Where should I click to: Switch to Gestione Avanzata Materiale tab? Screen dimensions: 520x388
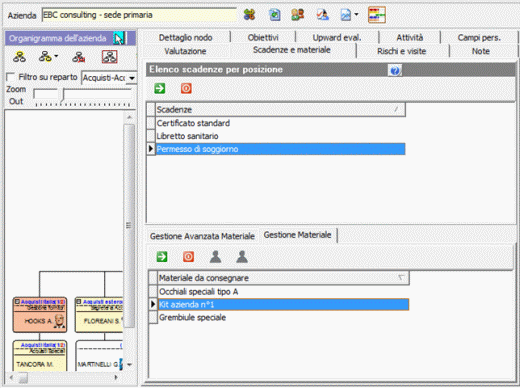pyautogui.click(x=202, y=236)
